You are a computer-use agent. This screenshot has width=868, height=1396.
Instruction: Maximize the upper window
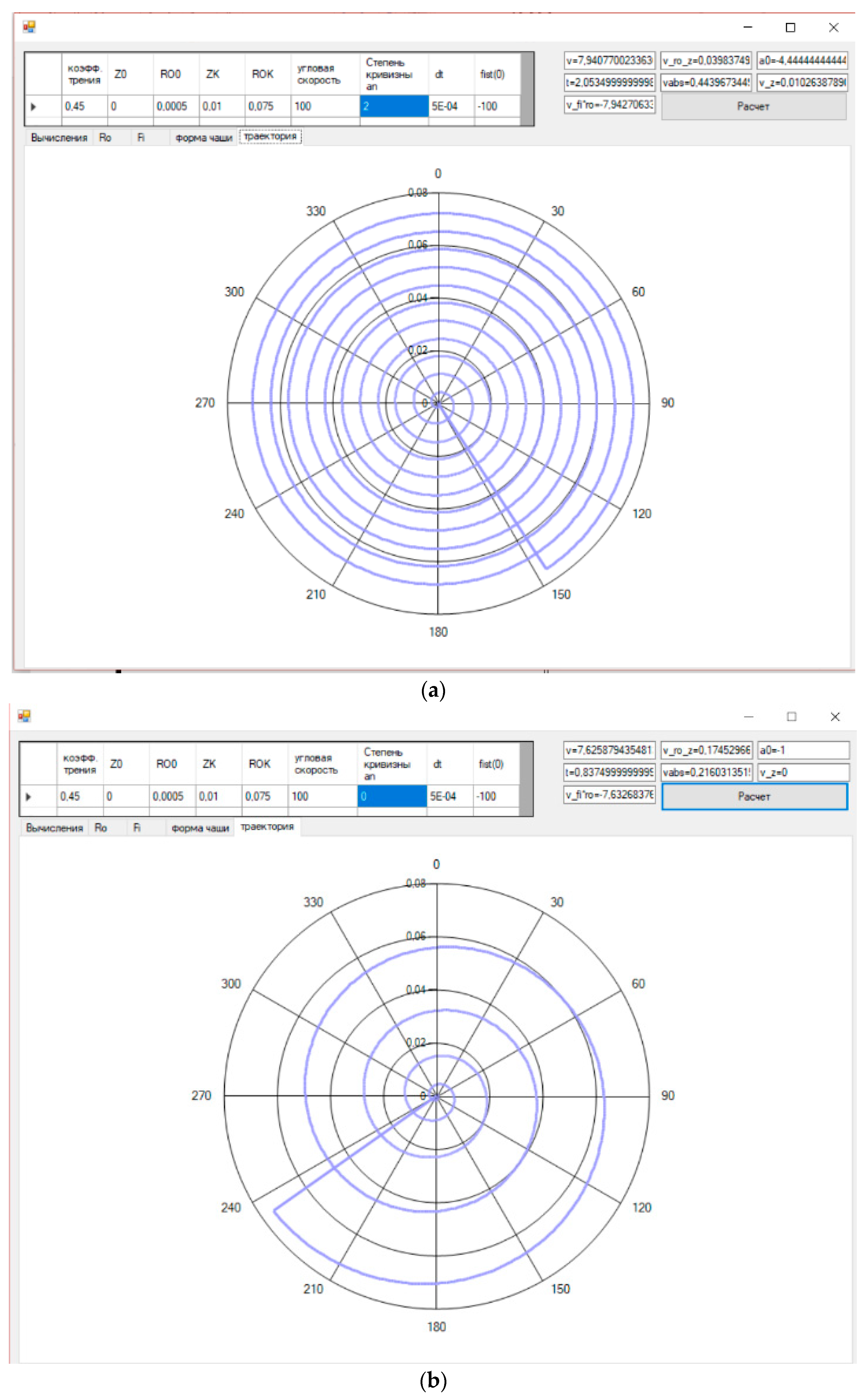coord(790,27)
